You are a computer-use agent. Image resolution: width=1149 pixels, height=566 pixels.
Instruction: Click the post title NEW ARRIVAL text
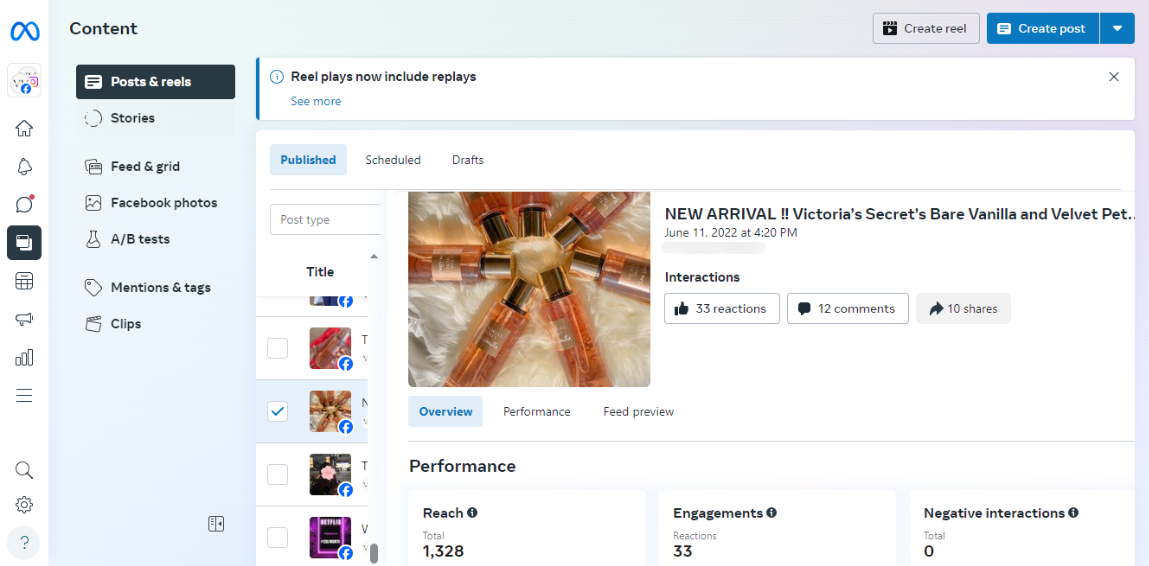click(x=900, y=214)
